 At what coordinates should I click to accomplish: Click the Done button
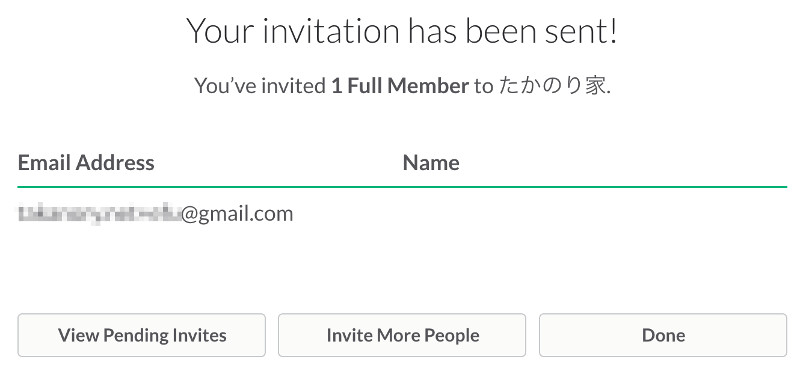point(663,335)
